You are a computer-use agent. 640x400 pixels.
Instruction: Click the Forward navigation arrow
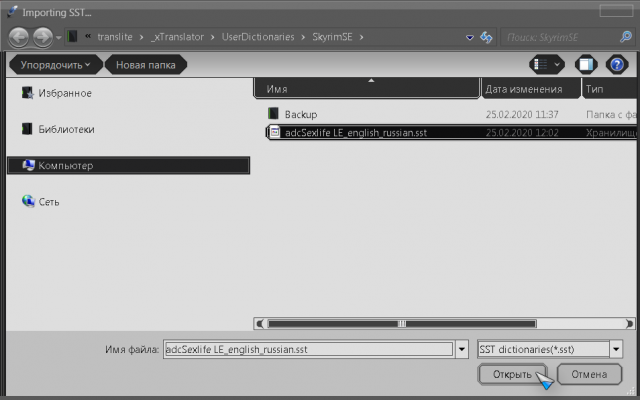tap(43, 37)
